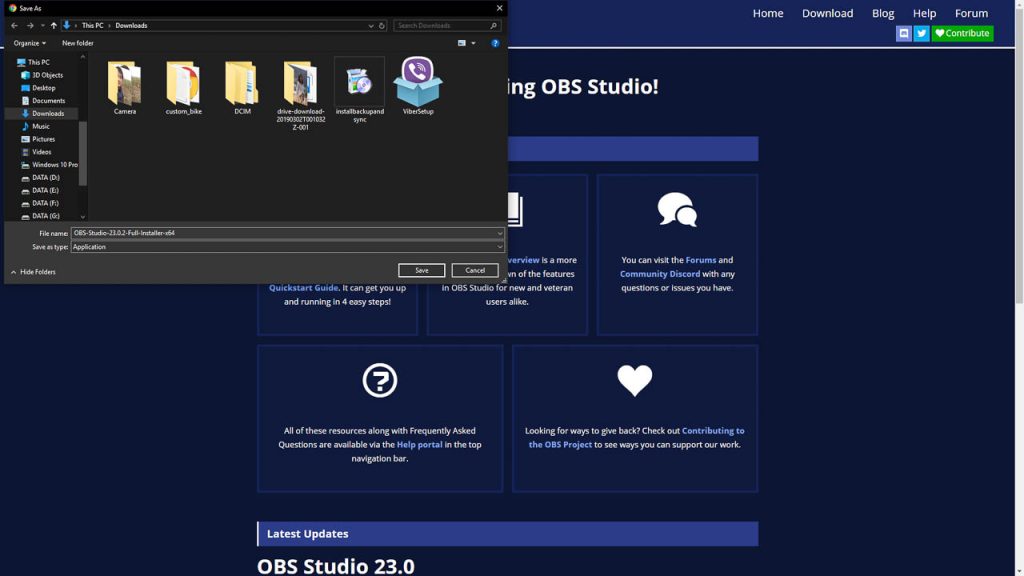
Task: Select the custom_bike folder
Action: pos(184,88)
